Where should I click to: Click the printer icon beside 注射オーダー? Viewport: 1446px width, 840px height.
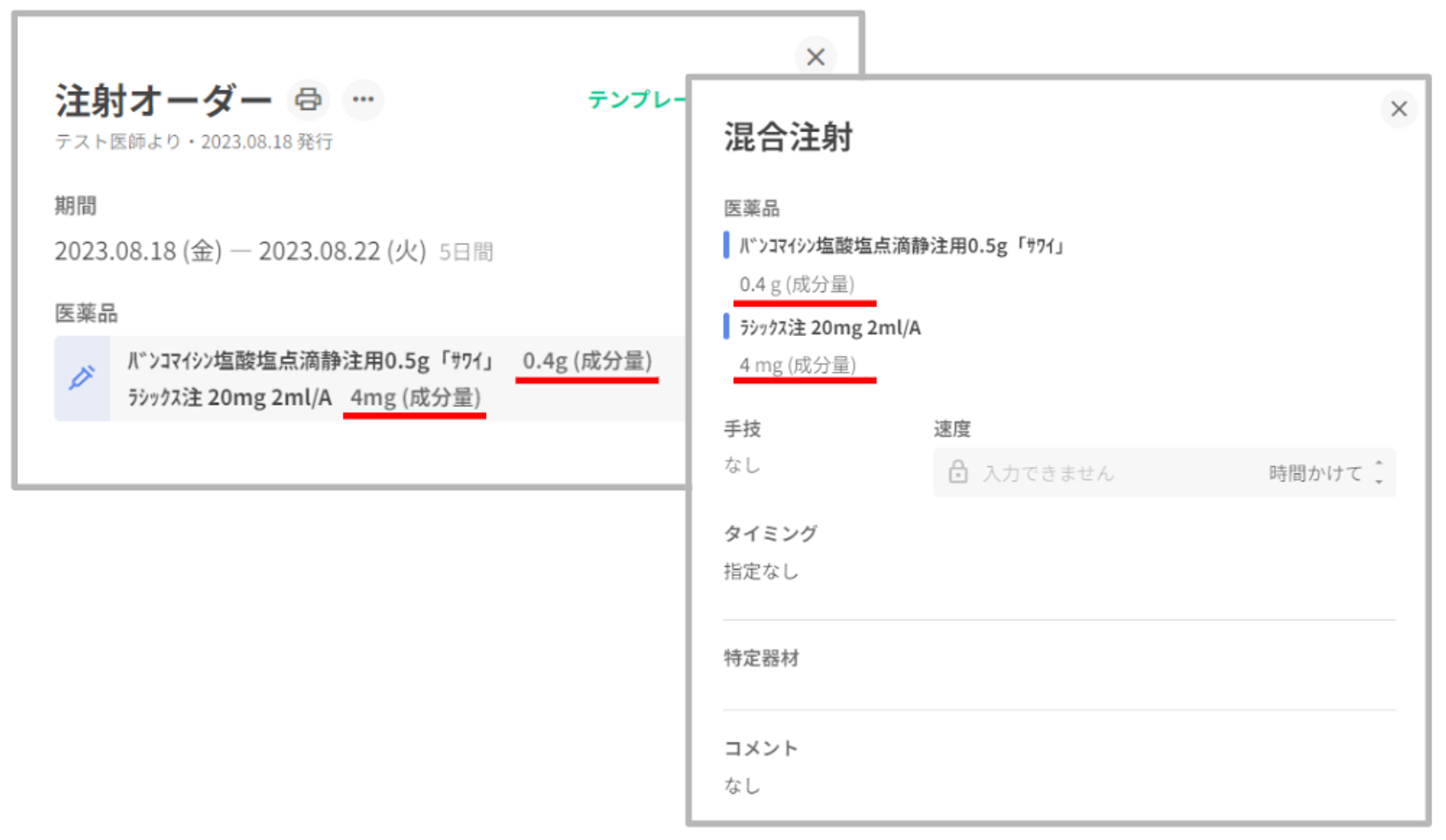pos(308,99)
